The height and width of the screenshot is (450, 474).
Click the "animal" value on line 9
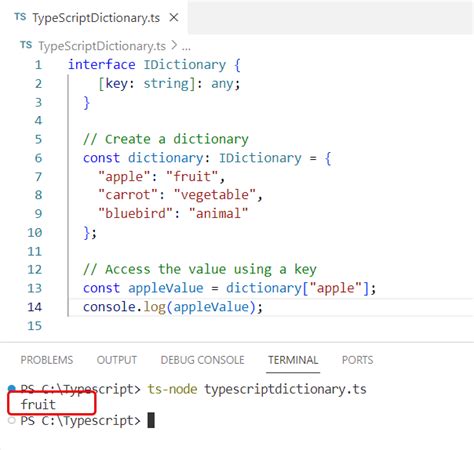tap(219, 213)
